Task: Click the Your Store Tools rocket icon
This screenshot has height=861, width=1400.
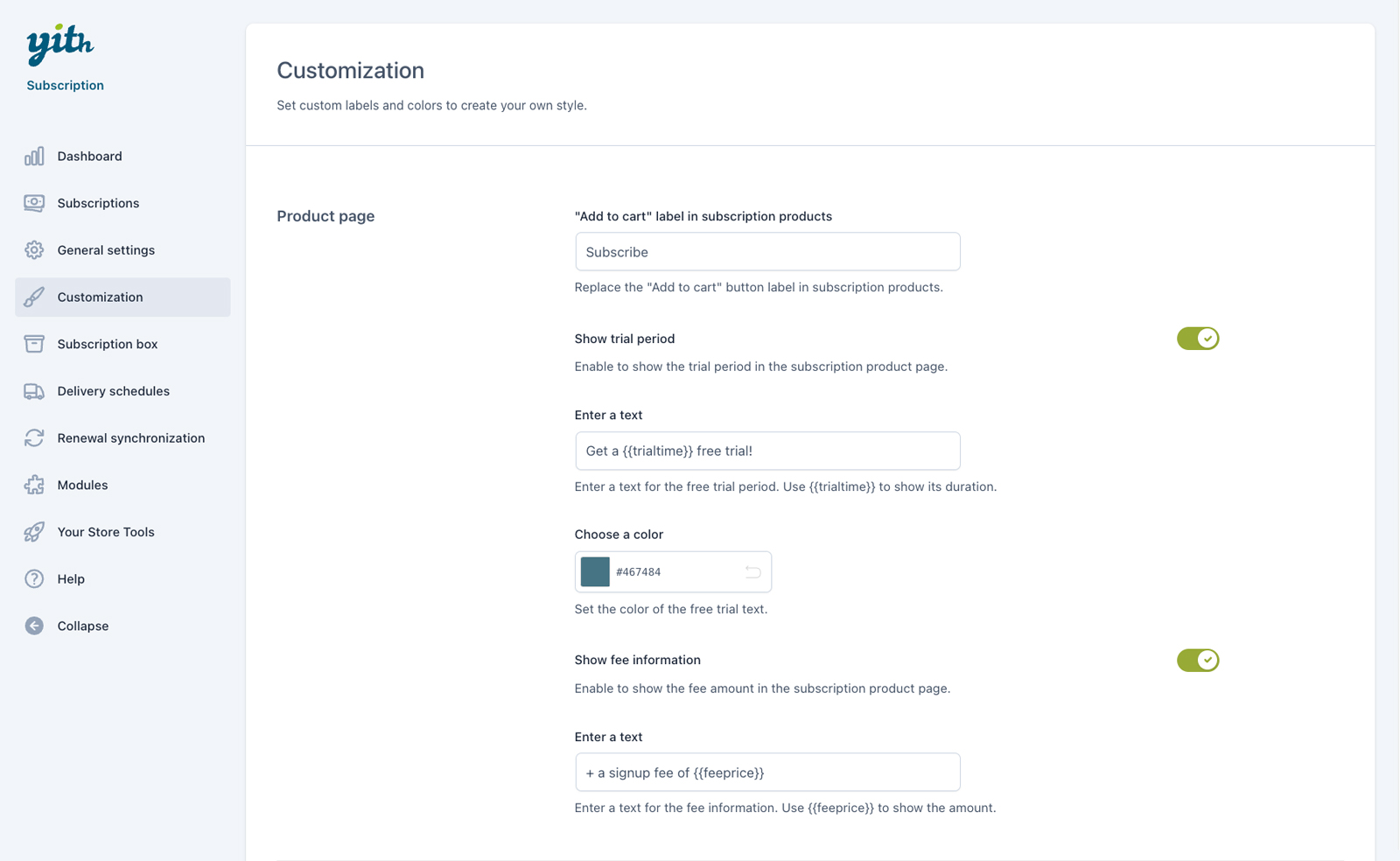Action: (x=34, y=532)
